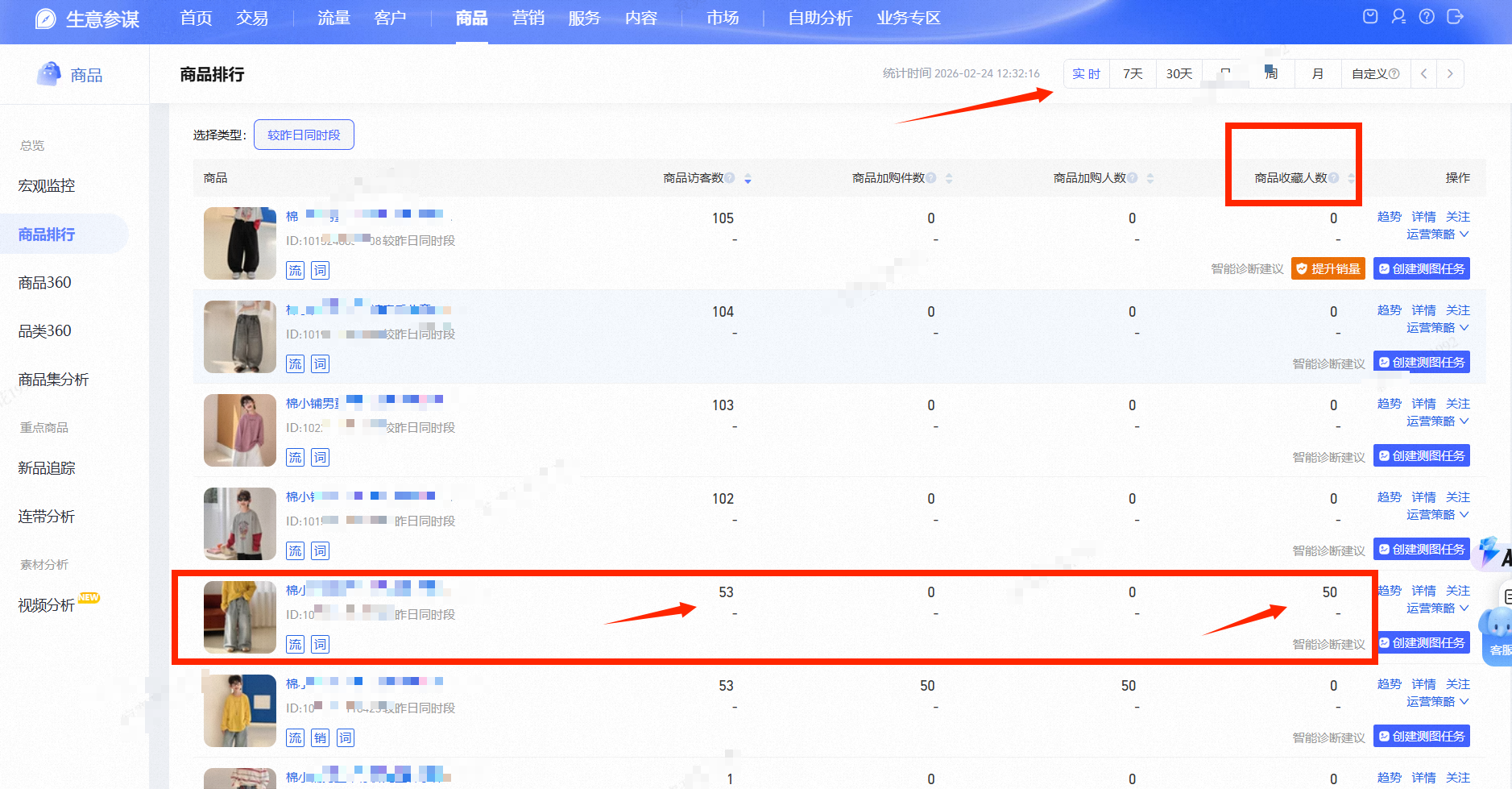Viewport: 1512px width, 789px height.
Task: Select 自定义 time range
Action: click(1376, 74)
